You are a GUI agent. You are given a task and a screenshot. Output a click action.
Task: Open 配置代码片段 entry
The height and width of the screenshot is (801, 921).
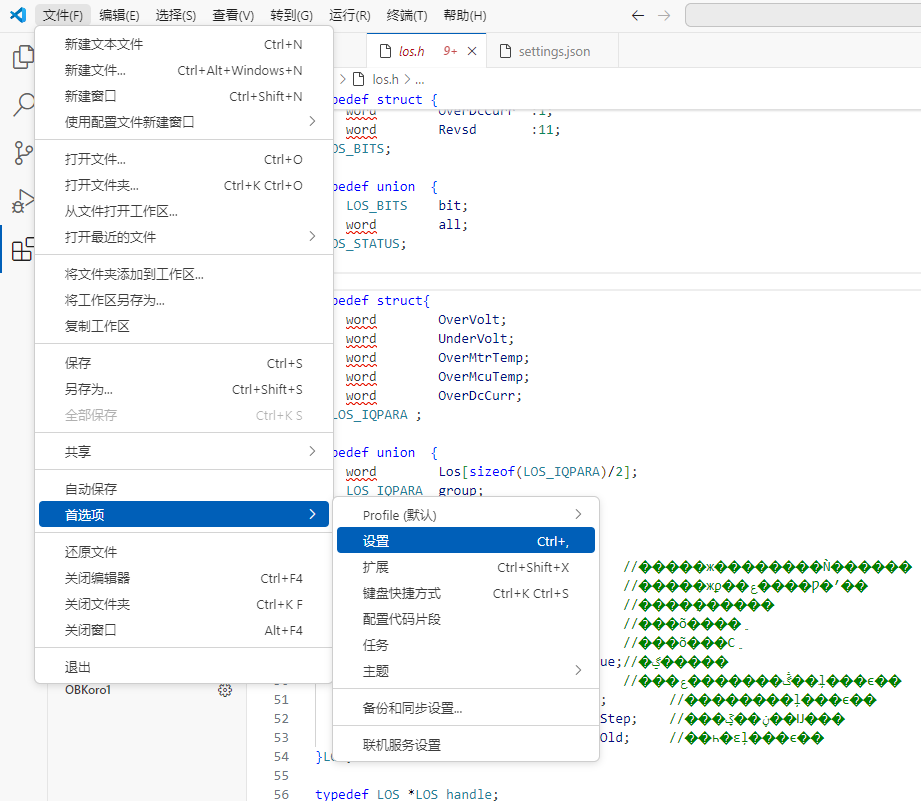466,619
